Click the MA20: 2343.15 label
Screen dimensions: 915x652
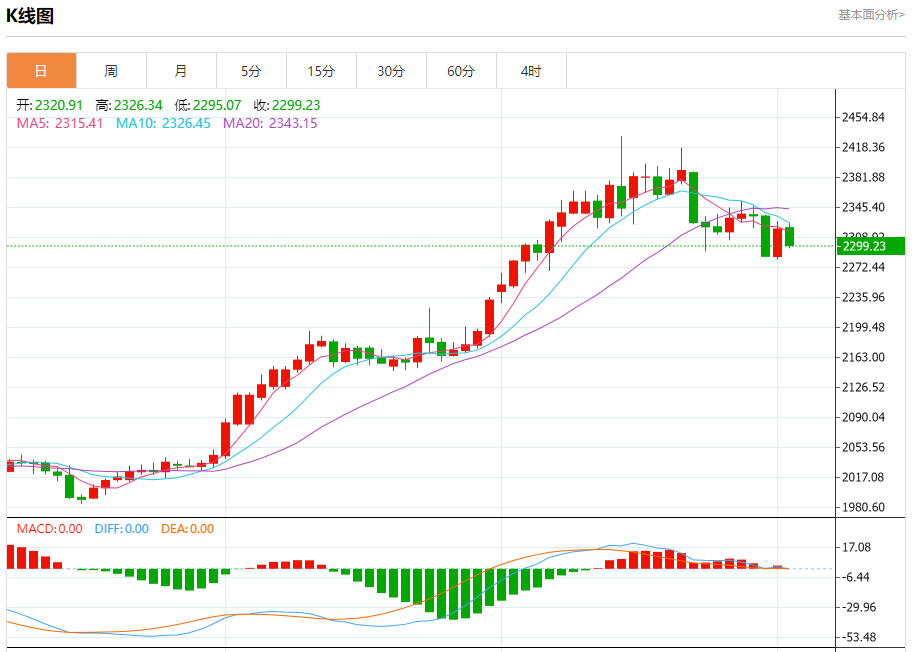270,123
